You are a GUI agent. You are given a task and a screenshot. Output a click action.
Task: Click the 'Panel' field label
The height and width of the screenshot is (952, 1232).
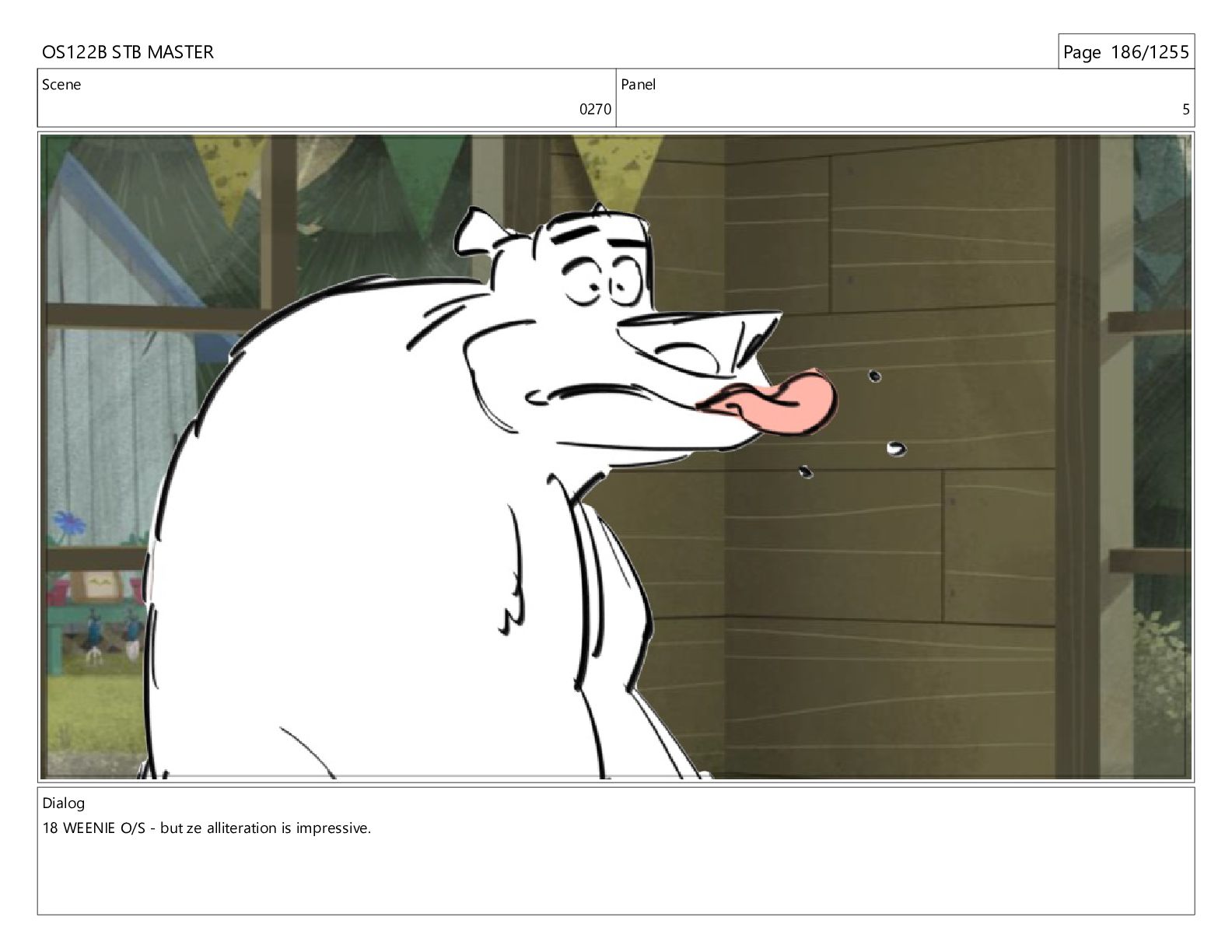tap(639, 85)
